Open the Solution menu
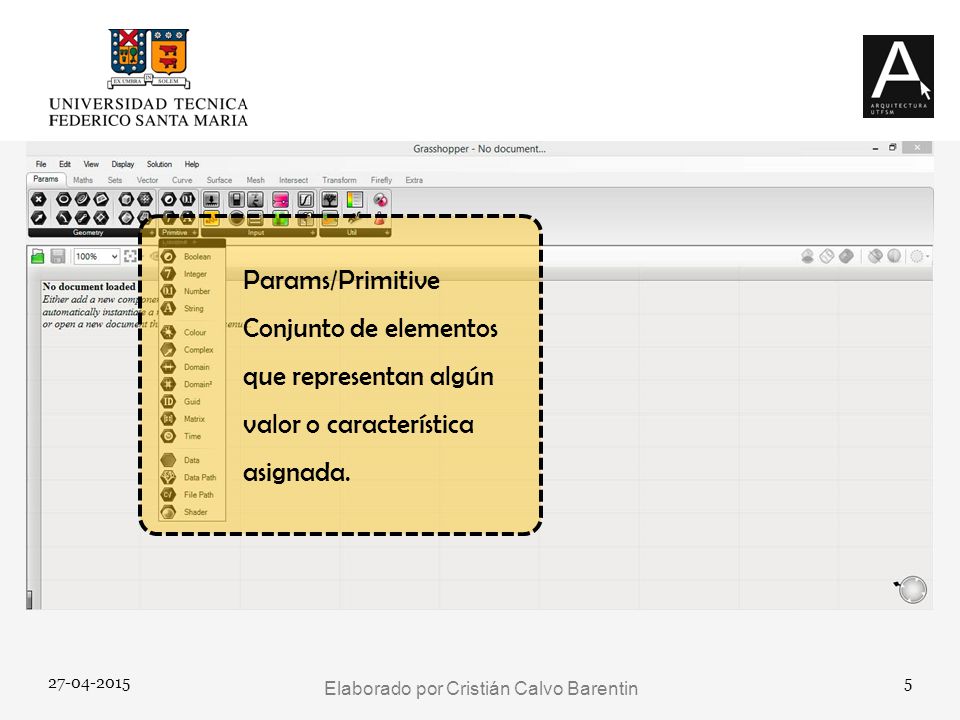The height and width of the screenshot is (720, 960). click(x=159, y=164)
